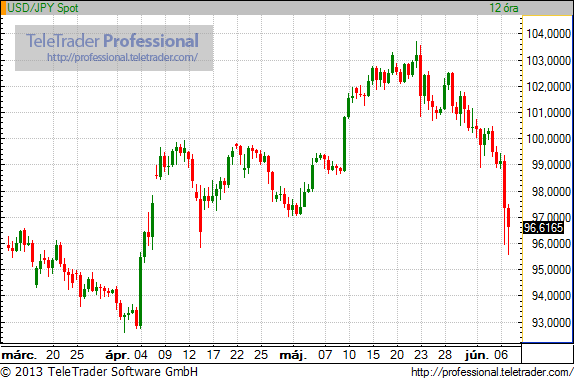This screenshot has height=381, width=574.
Task: Click the 12 óra interval label
Action: click(504, 8)
